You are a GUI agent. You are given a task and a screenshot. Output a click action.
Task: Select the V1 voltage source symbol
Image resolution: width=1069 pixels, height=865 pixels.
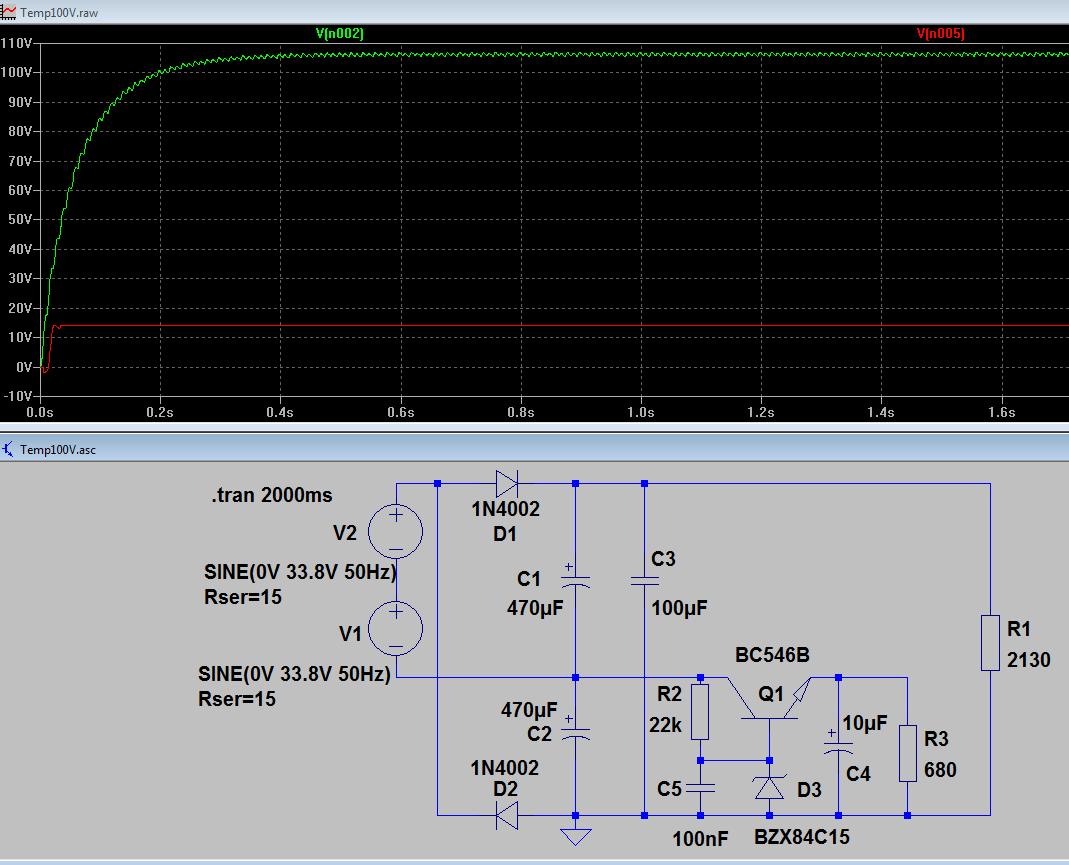(395, 628)
